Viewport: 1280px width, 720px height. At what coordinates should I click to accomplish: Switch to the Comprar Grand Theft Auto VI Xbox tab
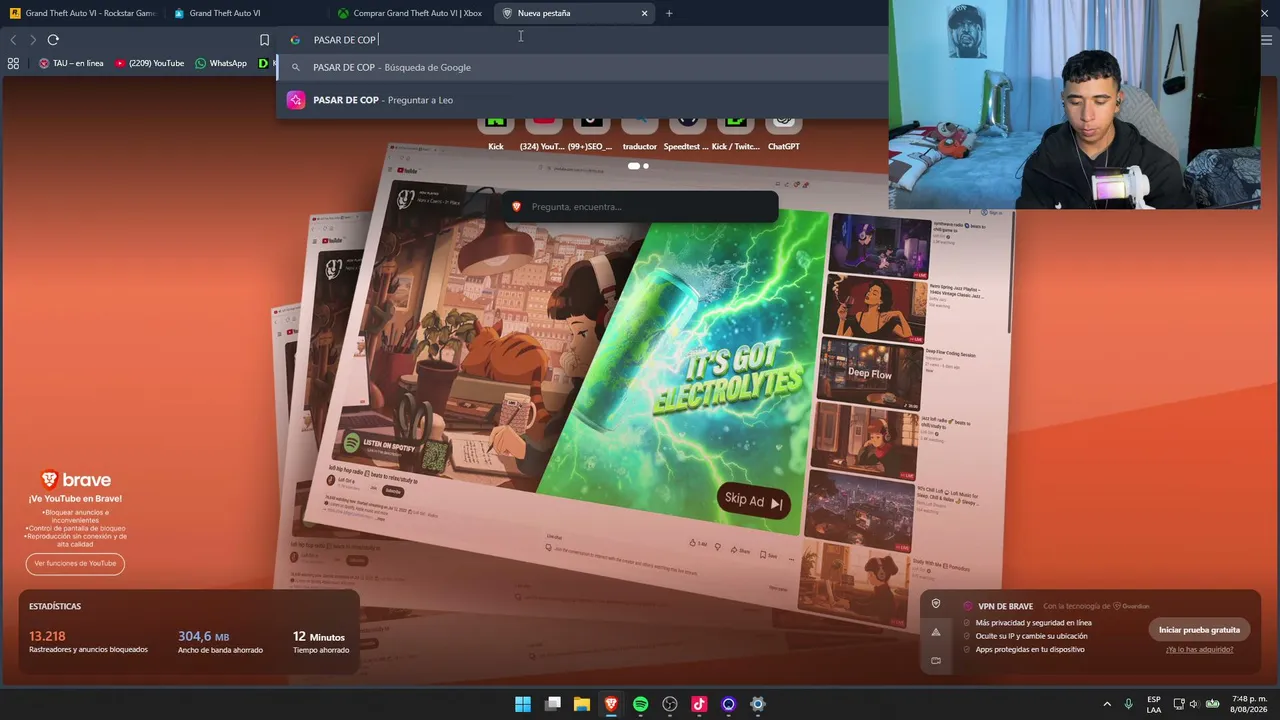(x=409, y=13)
